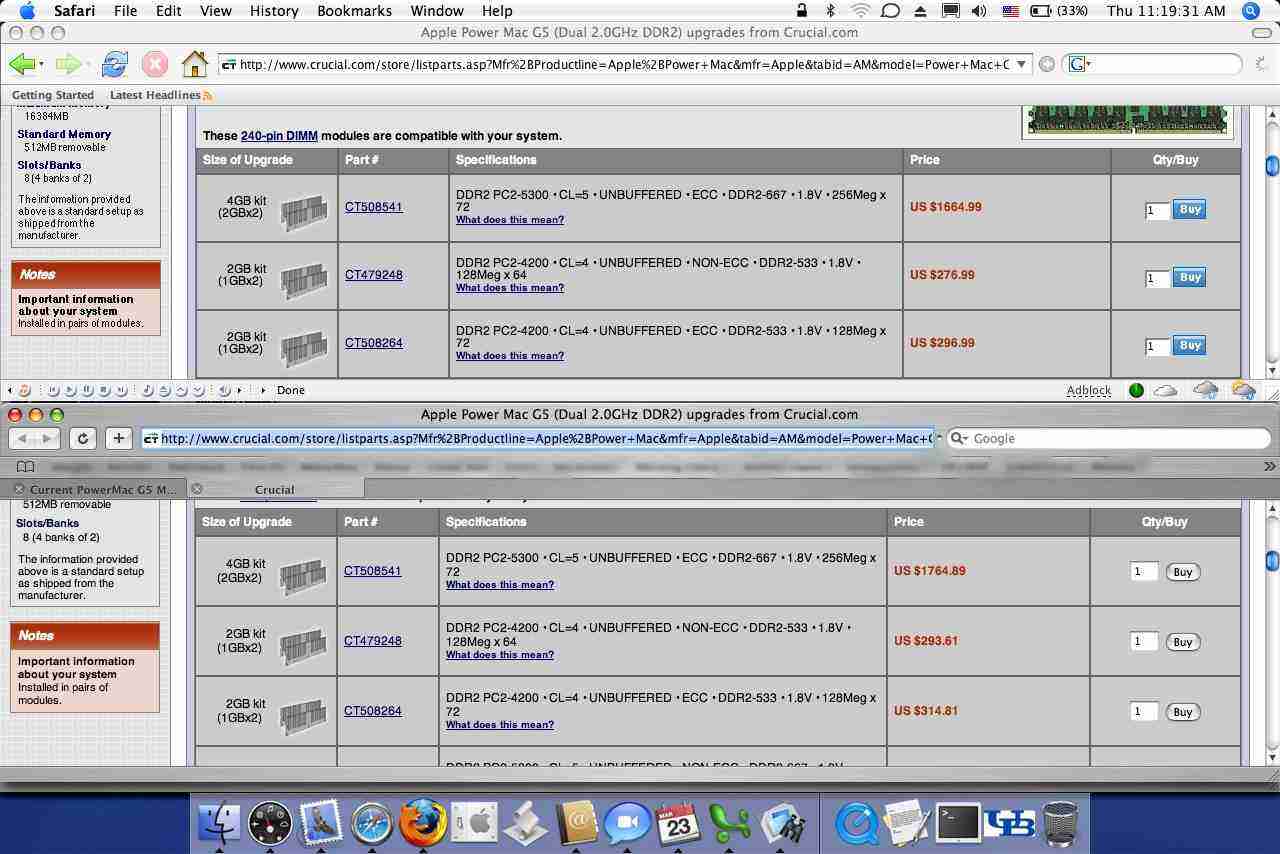Viewport: 1280px width, 854px height.
Task: Open the Trash in the Dock
Action: pyautogui.click(x=1060, y=823)
